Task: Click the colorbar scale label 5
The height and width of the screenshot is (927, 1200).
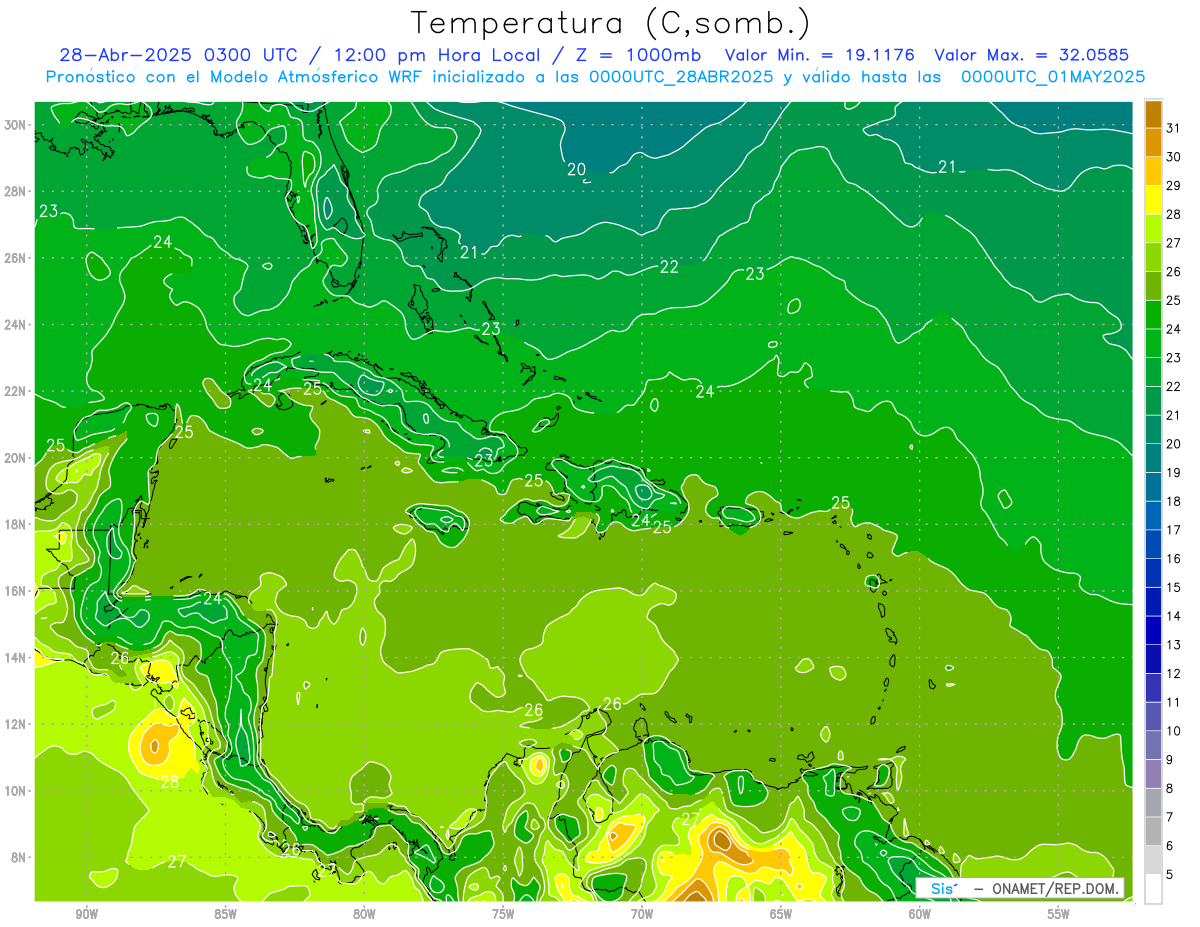Action: click(1170, 874)
